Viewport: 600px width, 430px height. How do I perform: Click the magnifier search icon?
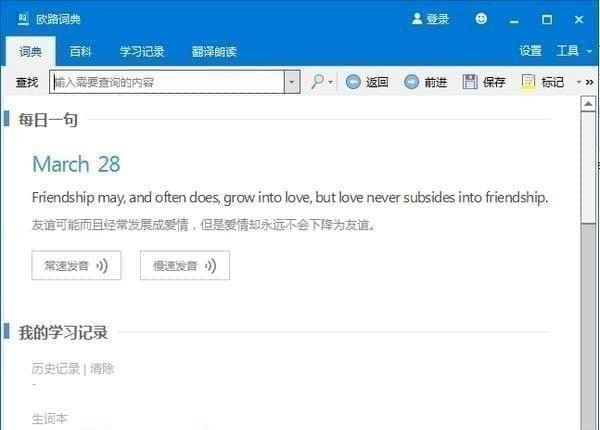pos(317,81)
